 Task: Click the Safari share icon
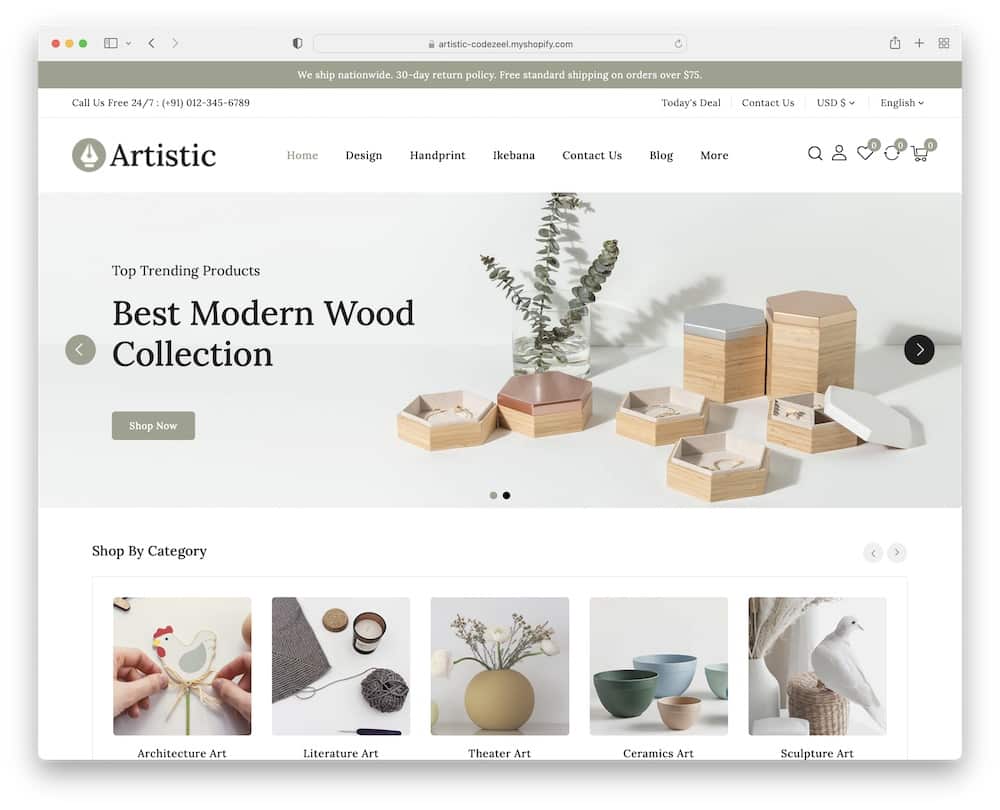point(895,43)
